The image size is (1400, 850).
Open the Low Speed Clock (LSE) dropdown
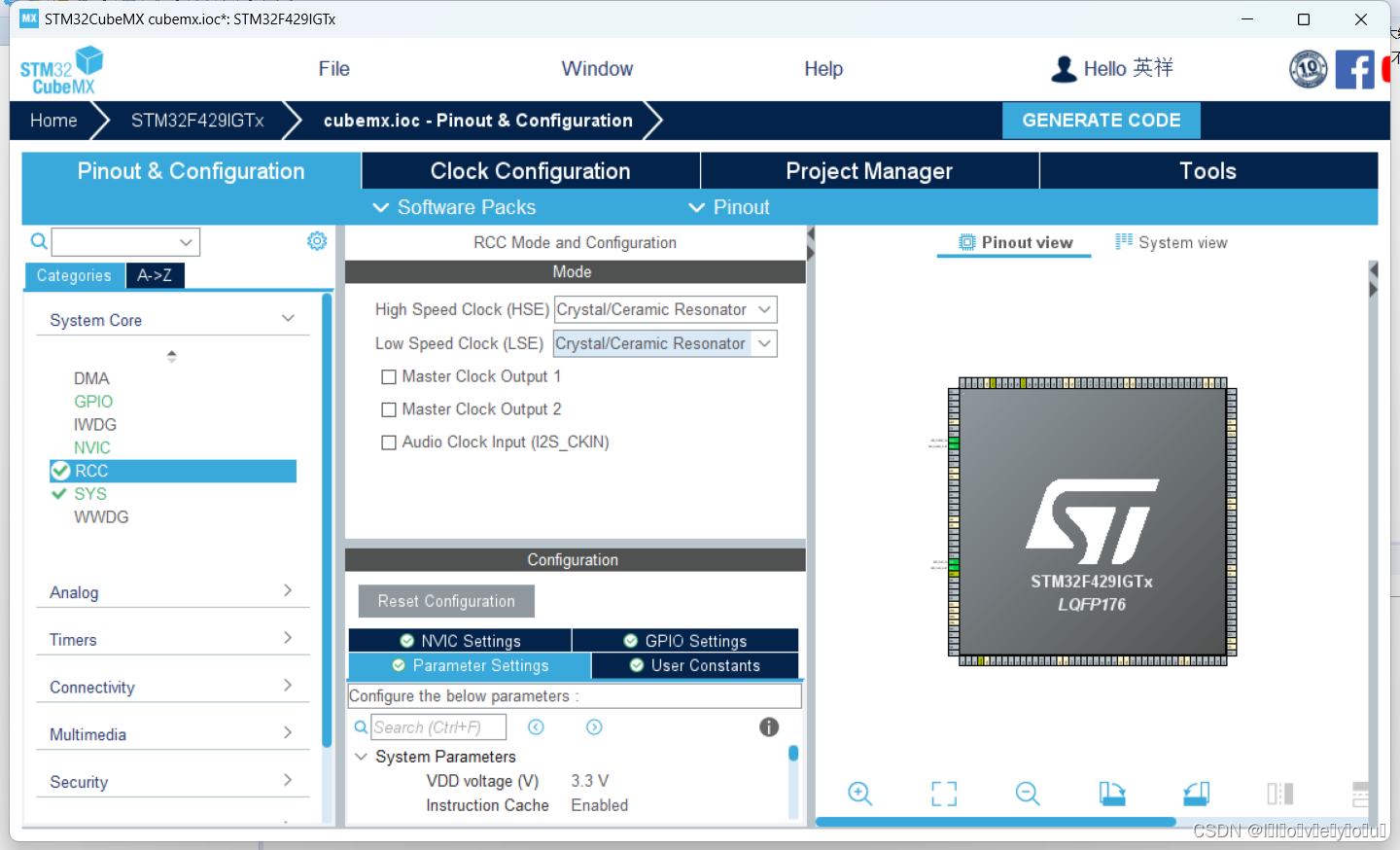[764, 343]
